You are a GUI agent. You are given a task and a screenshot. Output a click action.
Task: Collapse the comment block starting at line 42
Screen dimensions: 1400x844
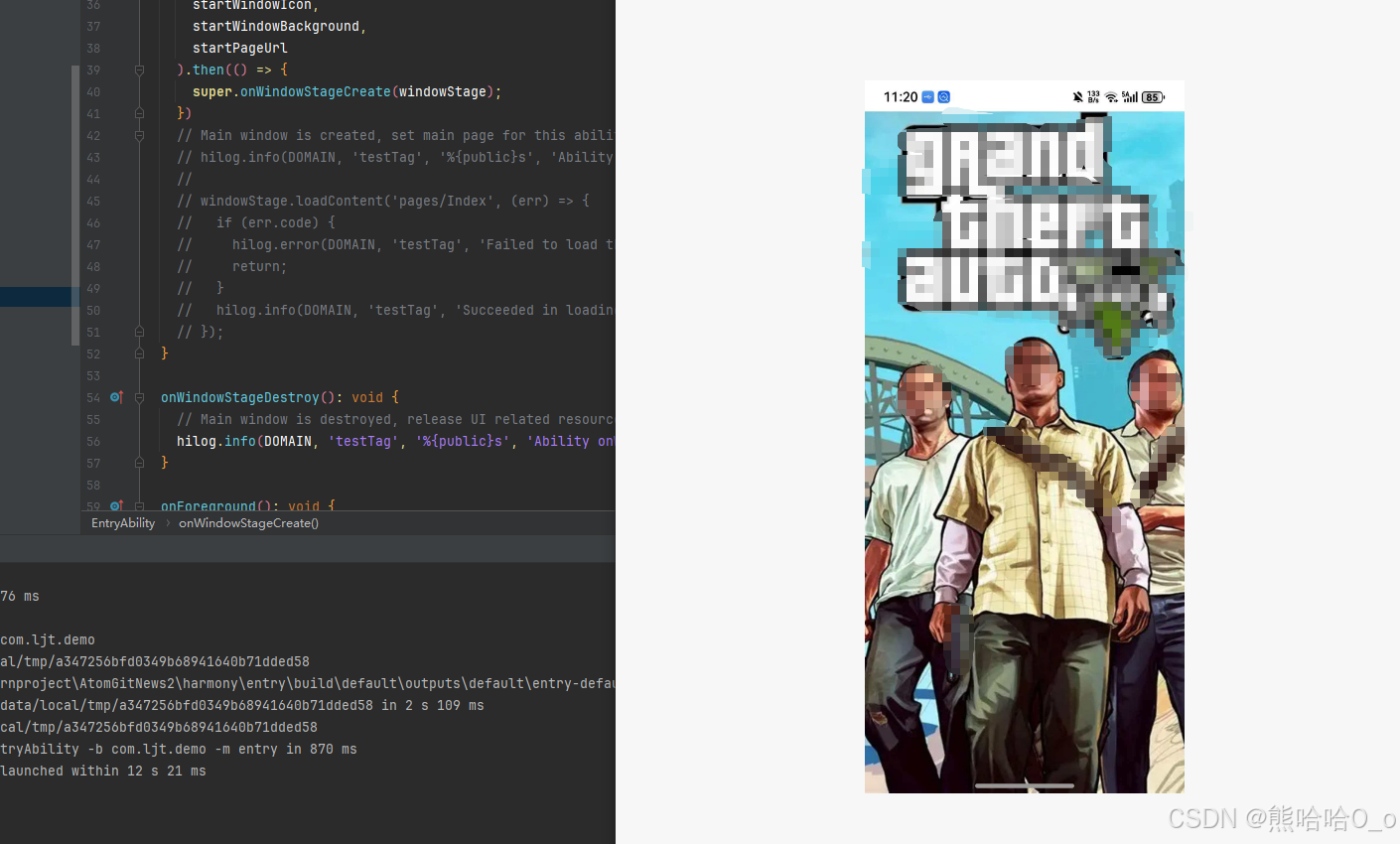139,135
